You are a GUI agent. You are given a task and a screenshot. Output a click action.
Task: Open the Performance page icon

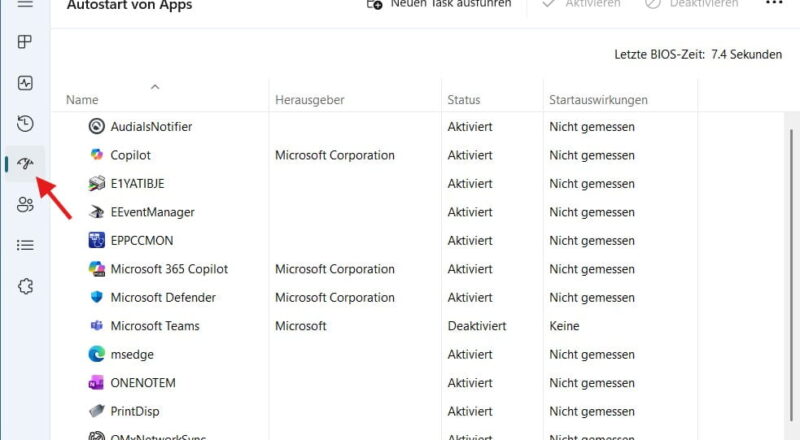pyautogui.click(x=25, y=83)
